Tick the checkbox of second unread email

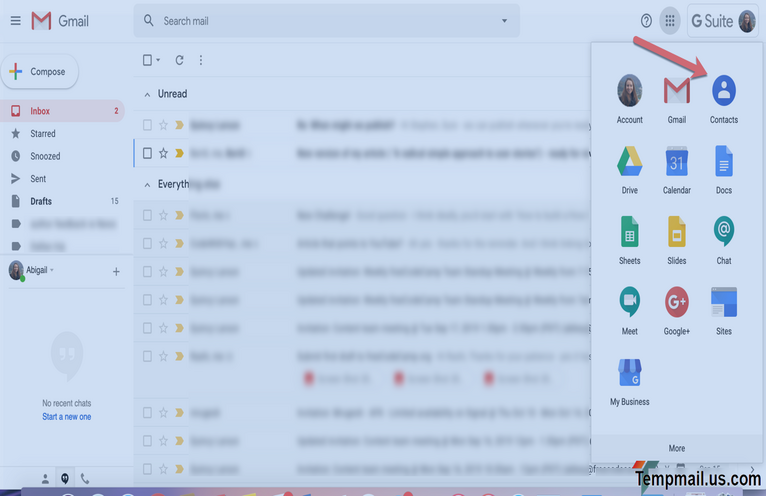(x=147, y=153)
